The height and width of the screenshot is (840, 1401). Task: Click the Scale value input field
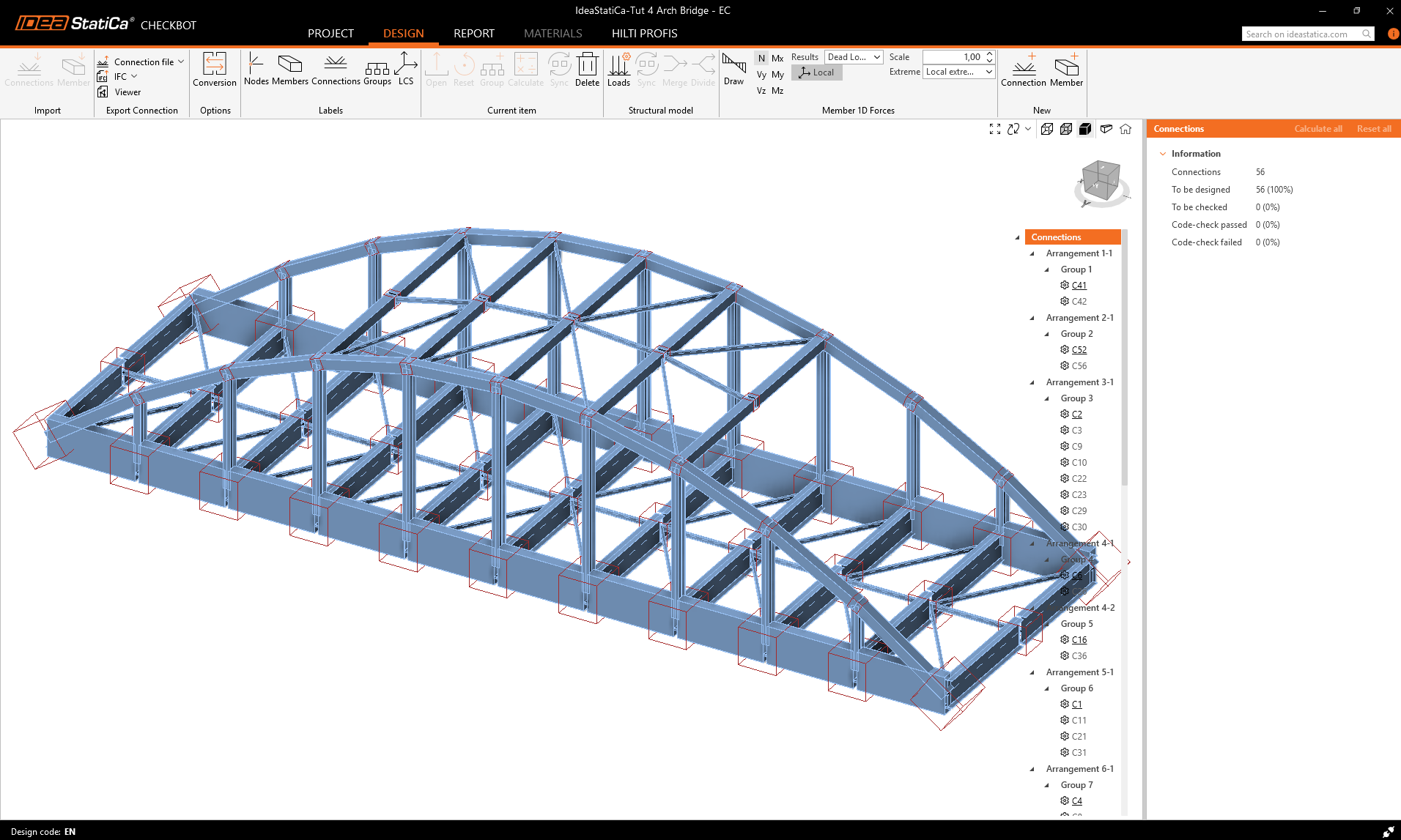(953, 57)
